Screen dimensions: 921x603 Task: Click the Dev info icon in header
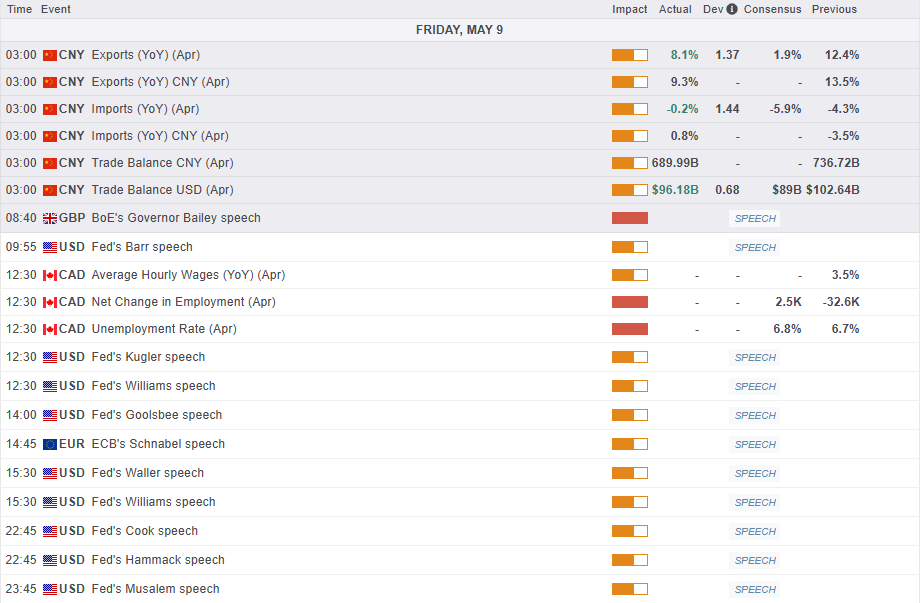point(732,9)
